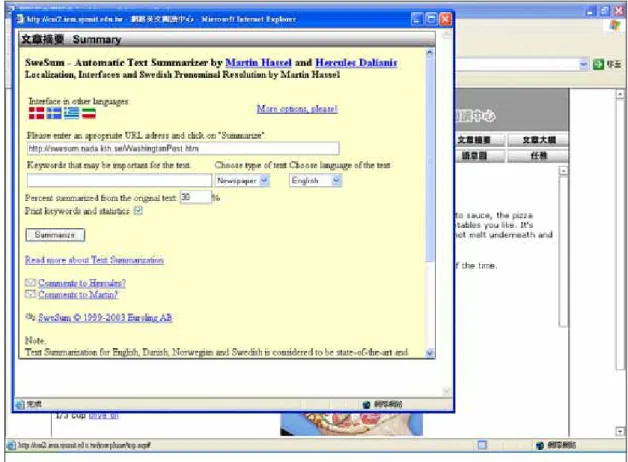The width and height of the screenshot is (628, 462).
Task: Pick the Greek flag interface language
Action: pyautogui.click(x=71, y=113)
